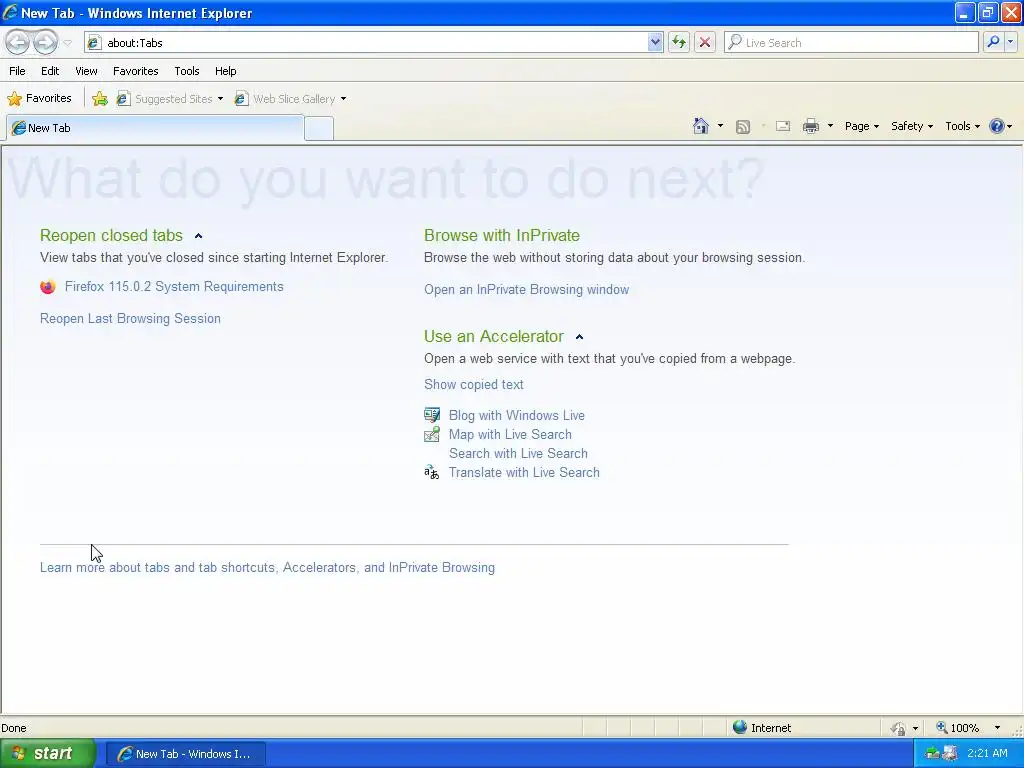Click Show copied text link

click(x=473, y=385)
